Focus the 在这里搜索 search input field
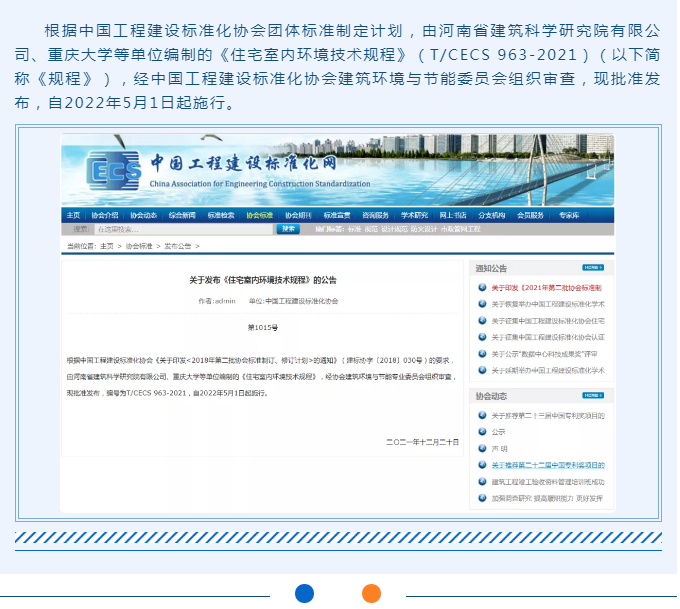Image resolution: width=680 pixels, height=609 pixels. coord(184,229)
